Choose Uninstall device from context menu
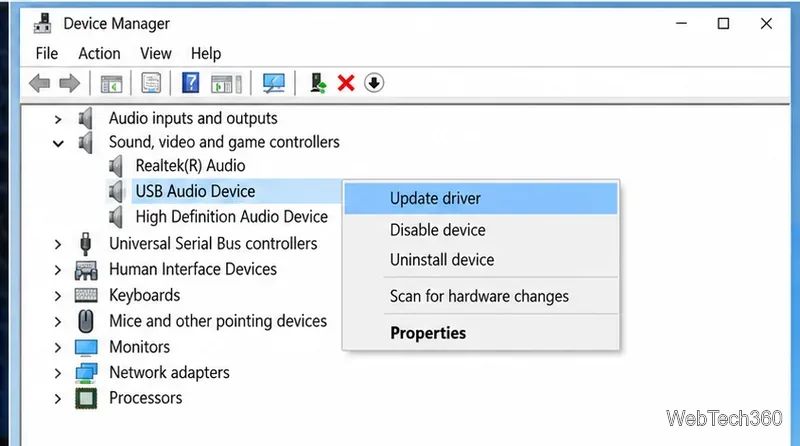The height and width of the screenshot is (446, 800). point(481,260)
